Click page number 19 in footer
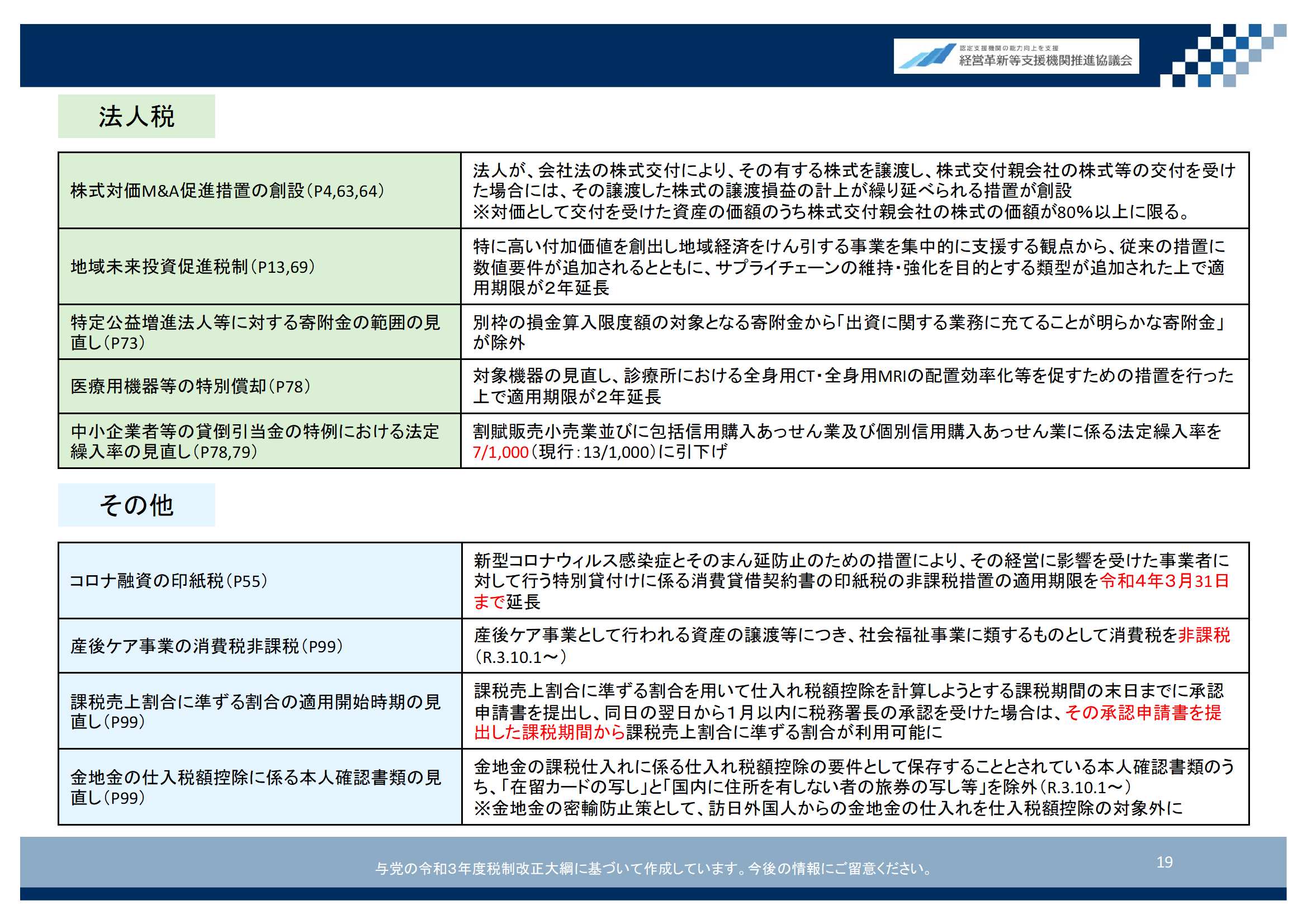This screenshot has width=1307, height=924. point(1164,862)
